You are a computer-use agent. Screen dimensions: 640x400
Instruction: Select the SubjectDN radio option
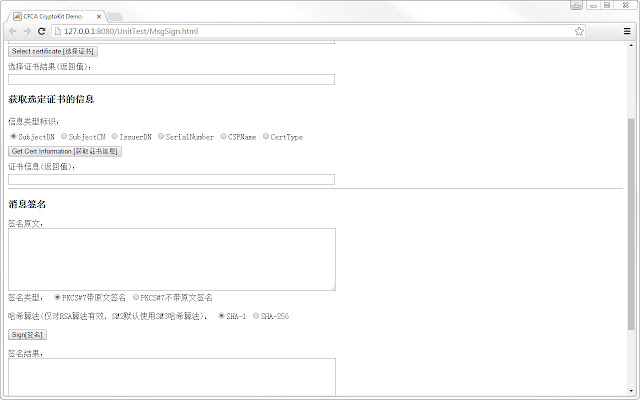13,136
